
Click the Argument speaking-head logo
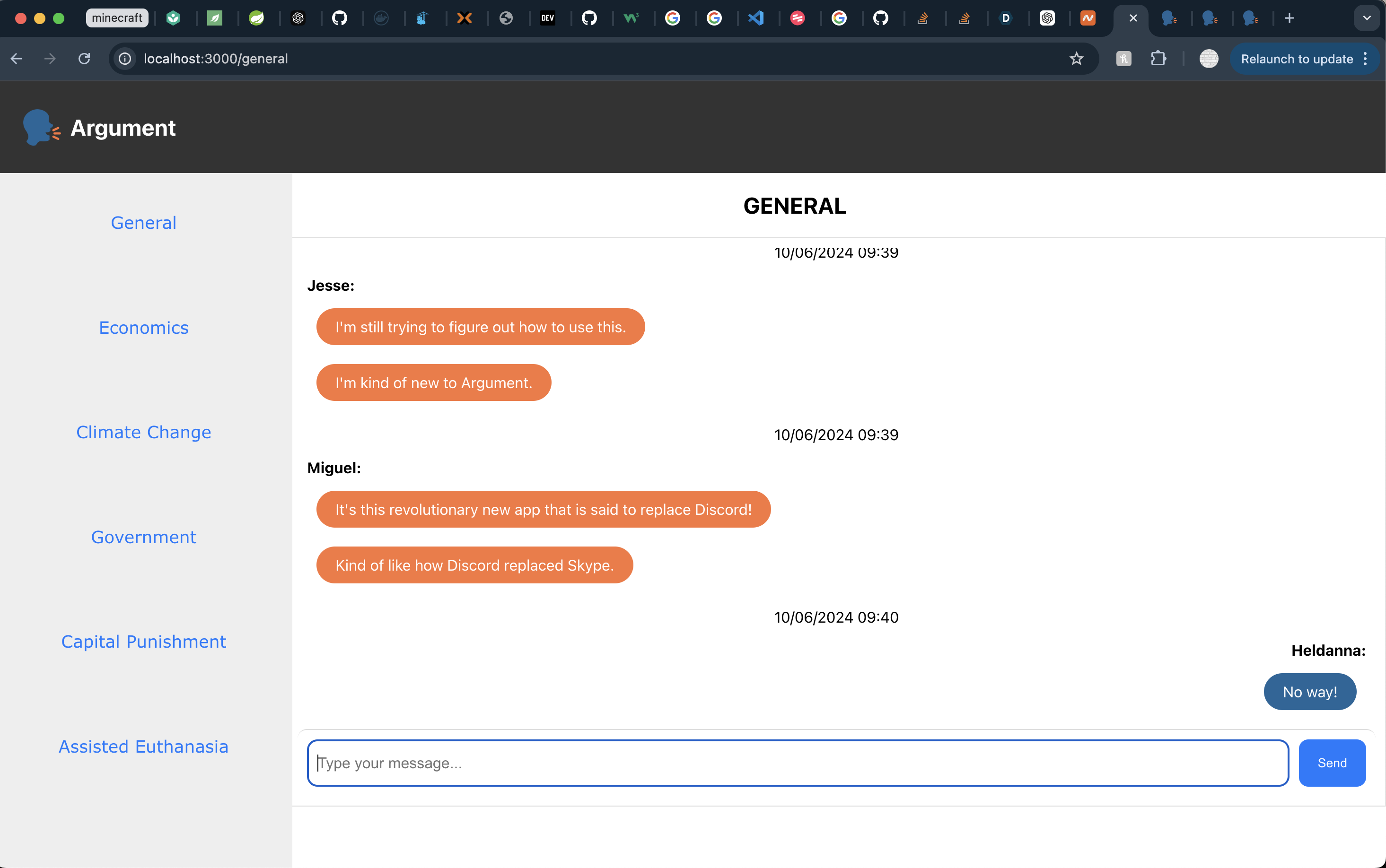[x=40, y=128]
